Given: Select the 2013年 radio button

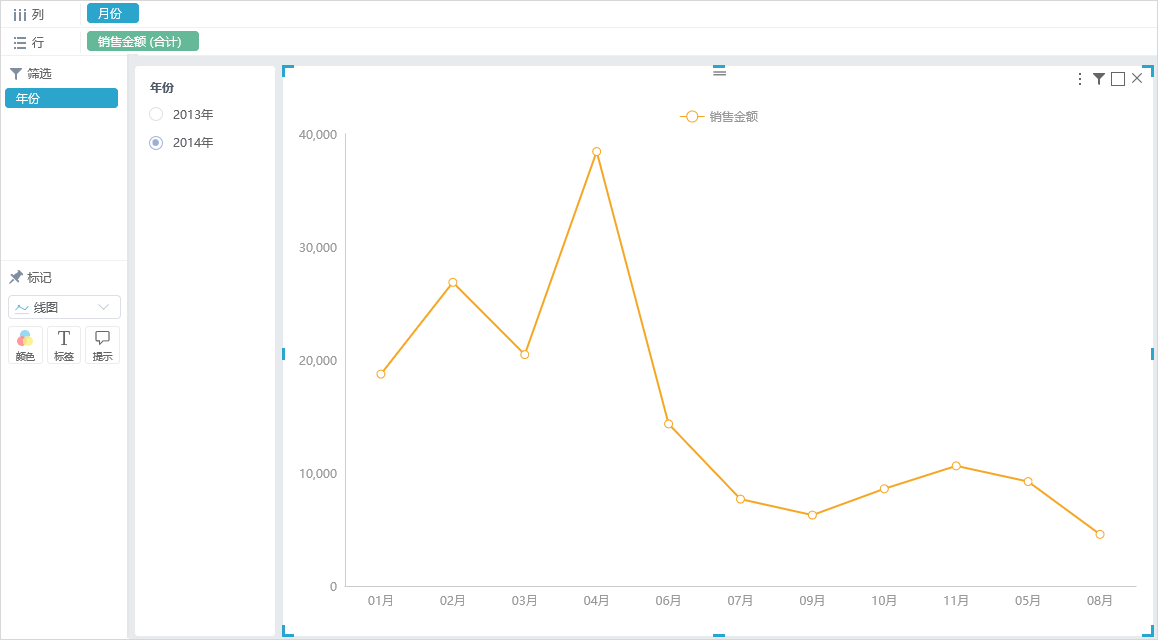Looking at the screenshot, I should coord(156,114).
